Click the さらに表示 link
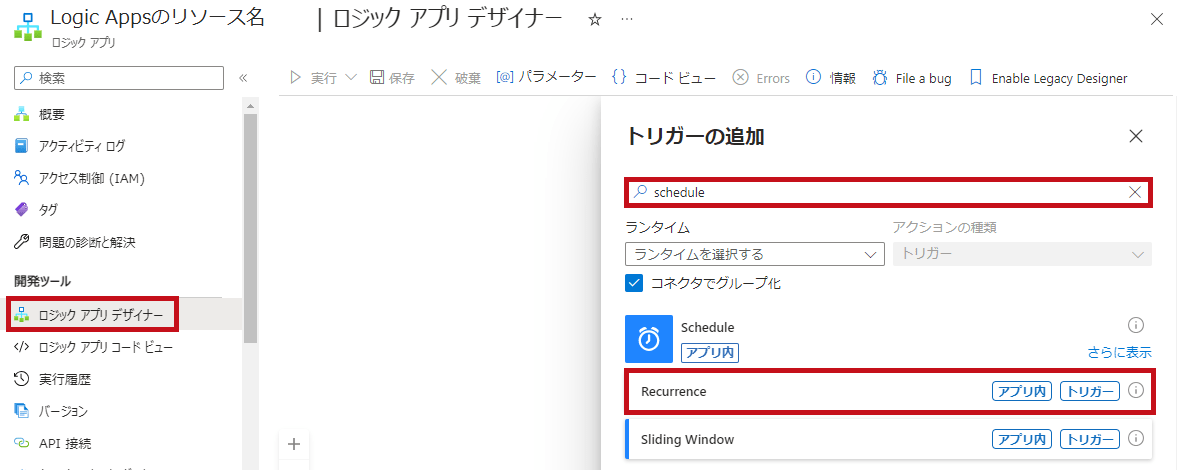Image resolution: width=1177 pixels, height=470 pixels. 1119,352
